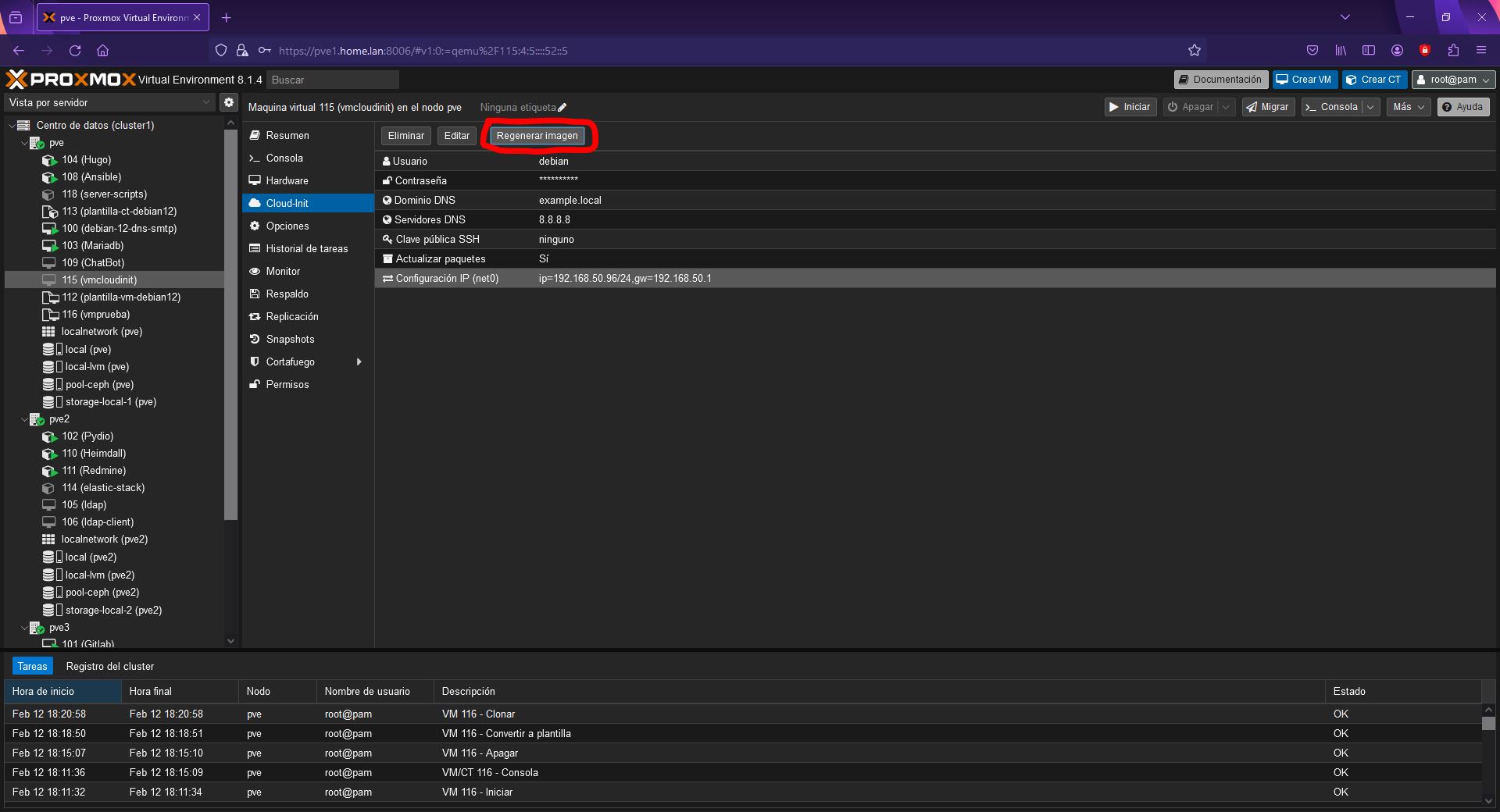The width and height of the screenshot is (1500, 812).
Task: Open Firefox extensions puzzle icon
Action: click(x=1453, y=51)
